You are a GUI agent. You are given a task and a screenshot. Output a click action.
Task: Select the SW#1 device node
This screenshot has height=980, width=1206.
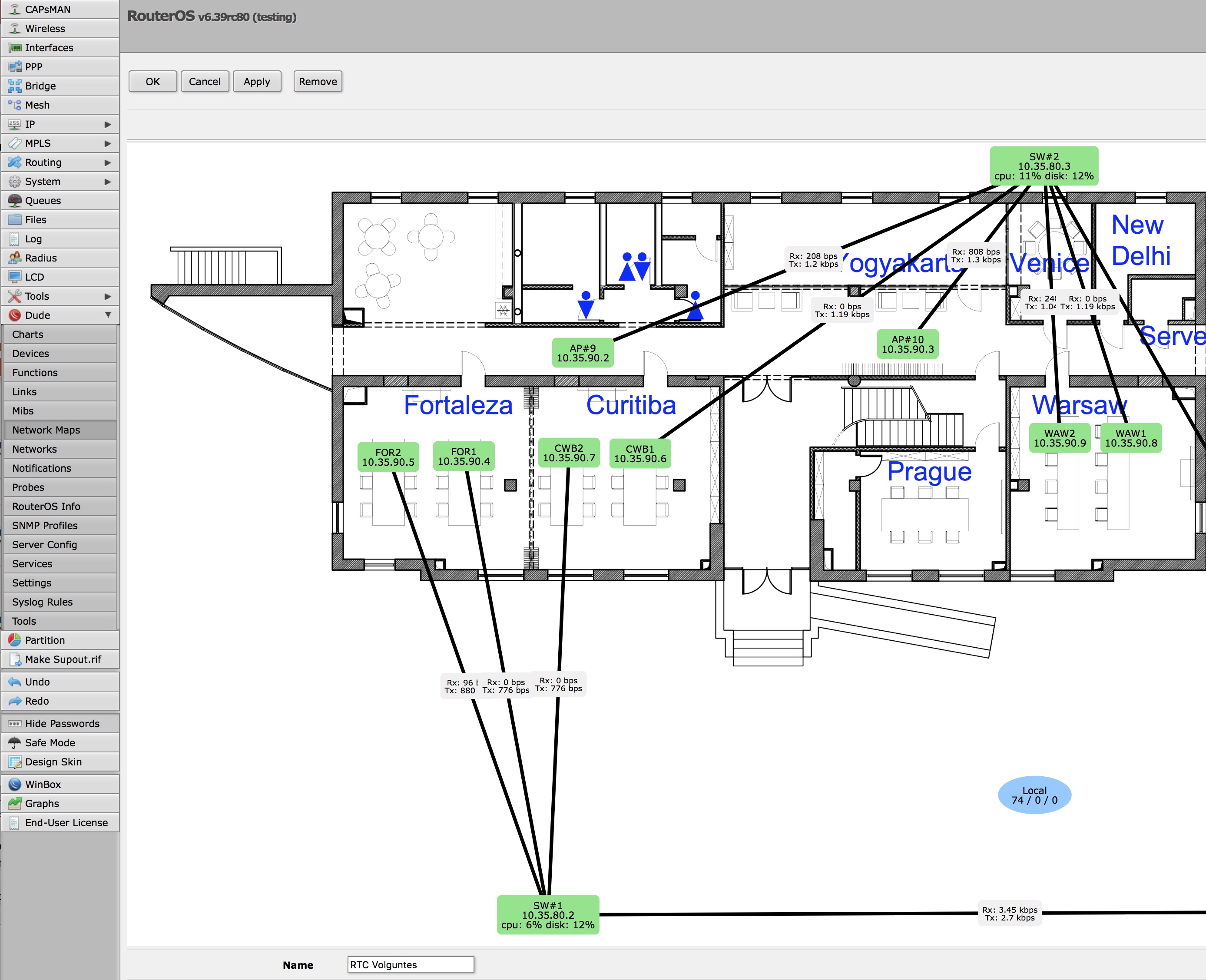pyautogui.click(x=548, y=915)
